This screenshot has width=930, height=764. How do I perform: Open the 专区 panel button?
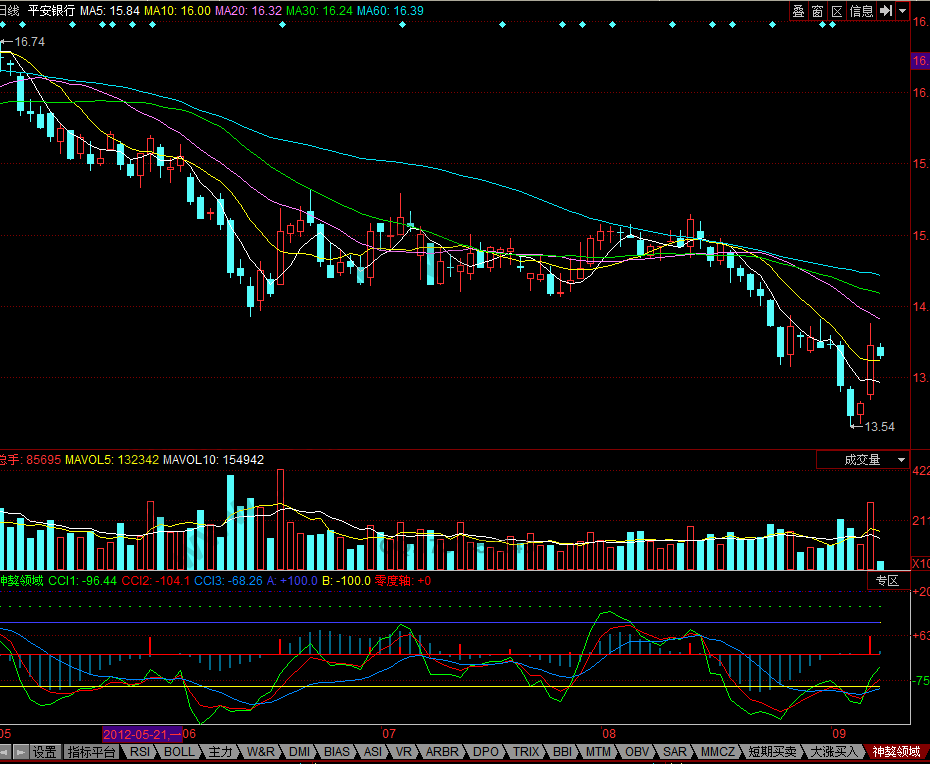click(888, 580)
